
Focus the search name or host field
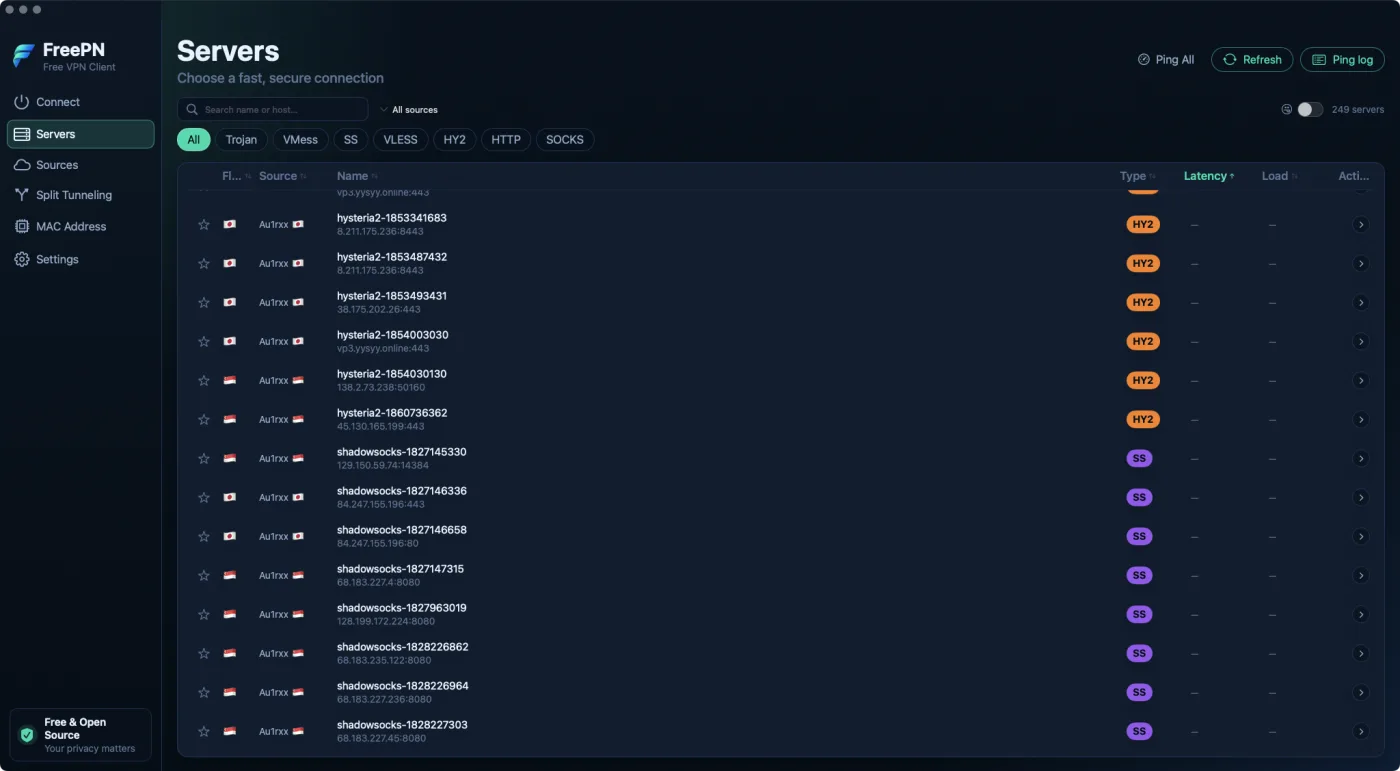pyautogui.click(x=273, y=110)
